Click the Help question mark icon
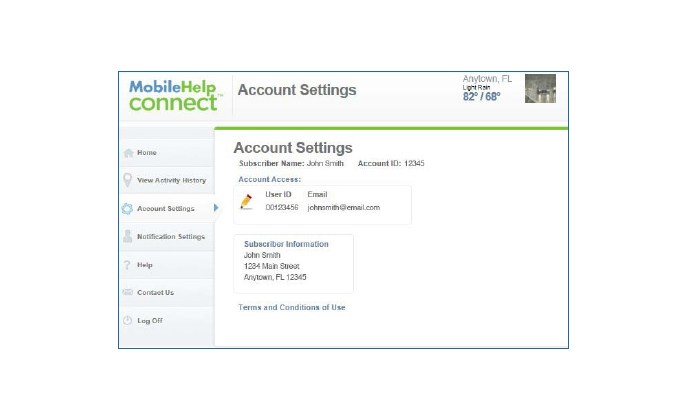 (x=127, y=265)
